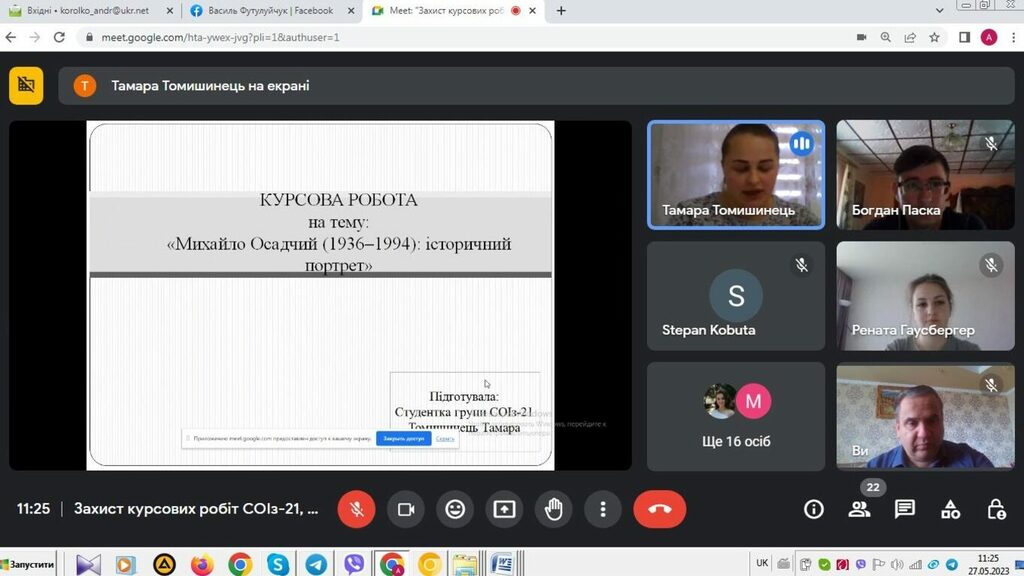
Task: Raise hand in the meeting
Action: click(553, 509)
